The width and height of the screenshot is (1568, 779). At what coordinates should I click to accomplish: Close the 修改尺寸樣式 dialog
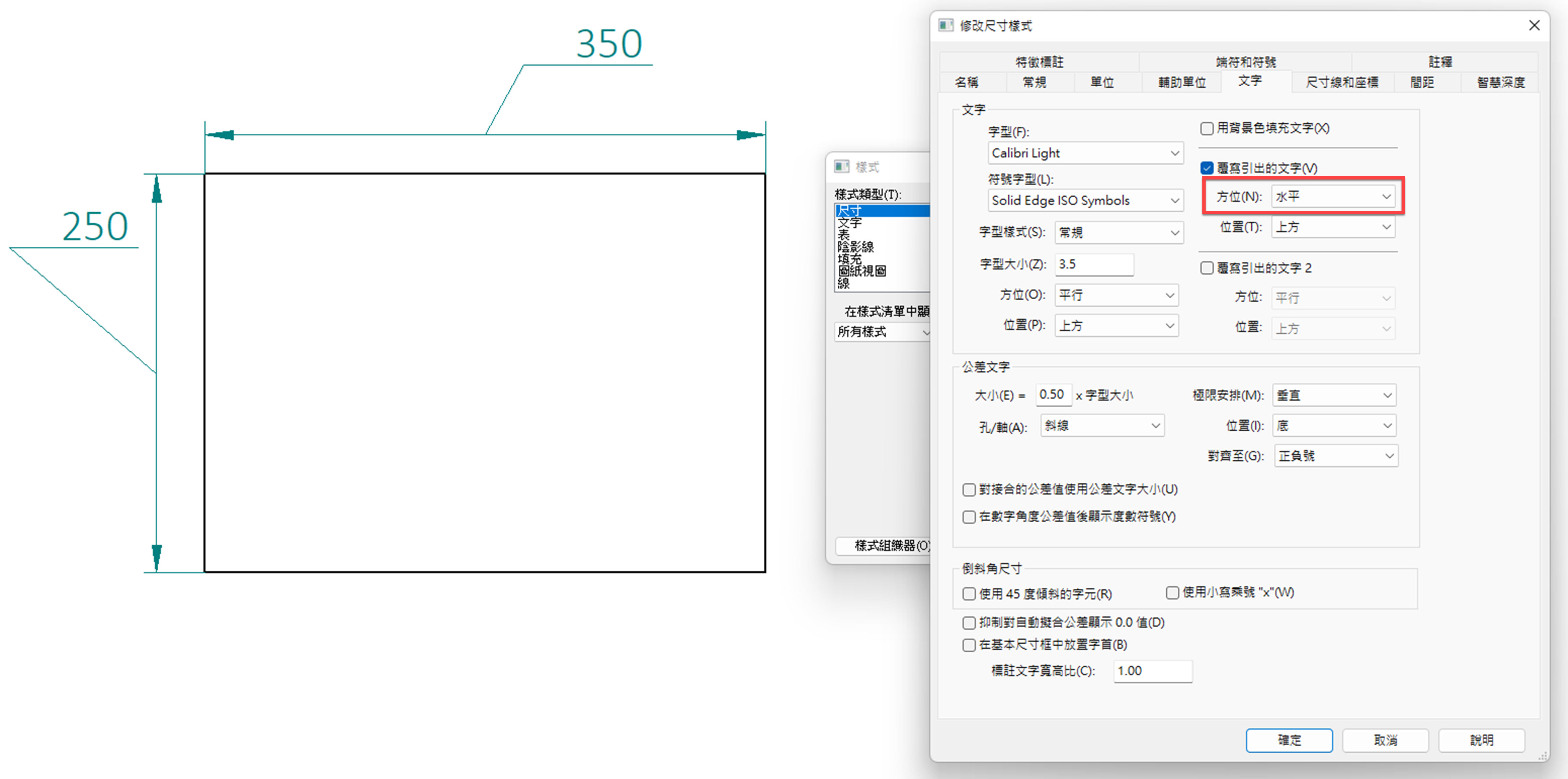pos(1534,25)
